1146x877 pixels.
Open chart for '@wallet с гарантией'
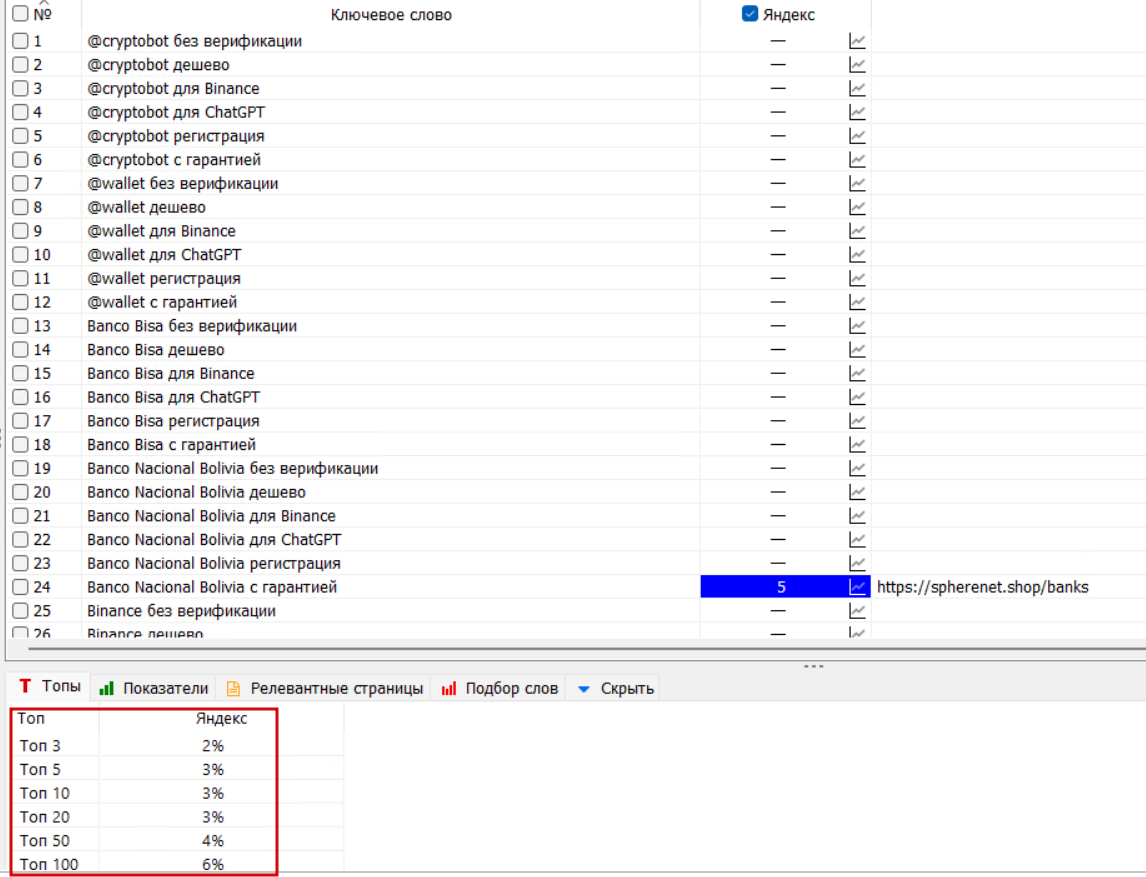coord(857,303)
